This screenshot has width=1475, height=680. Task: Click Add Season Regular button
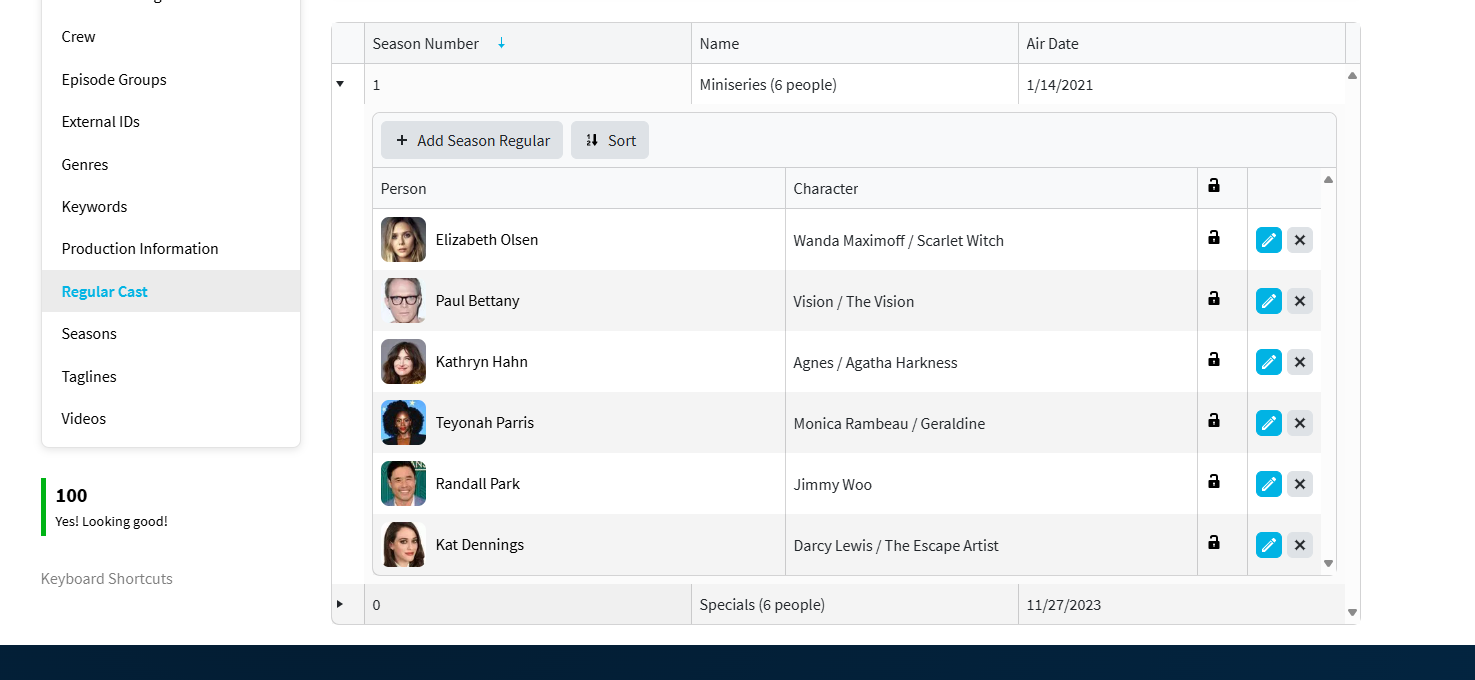click(472, 140)
